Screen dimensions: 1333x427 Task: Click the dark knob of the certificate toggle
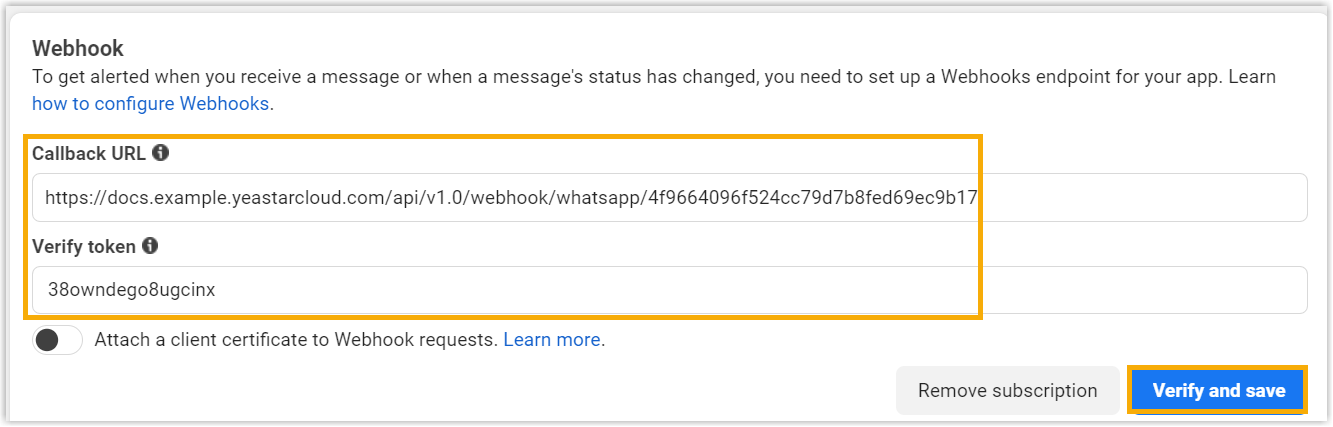(x=47, y=340)
